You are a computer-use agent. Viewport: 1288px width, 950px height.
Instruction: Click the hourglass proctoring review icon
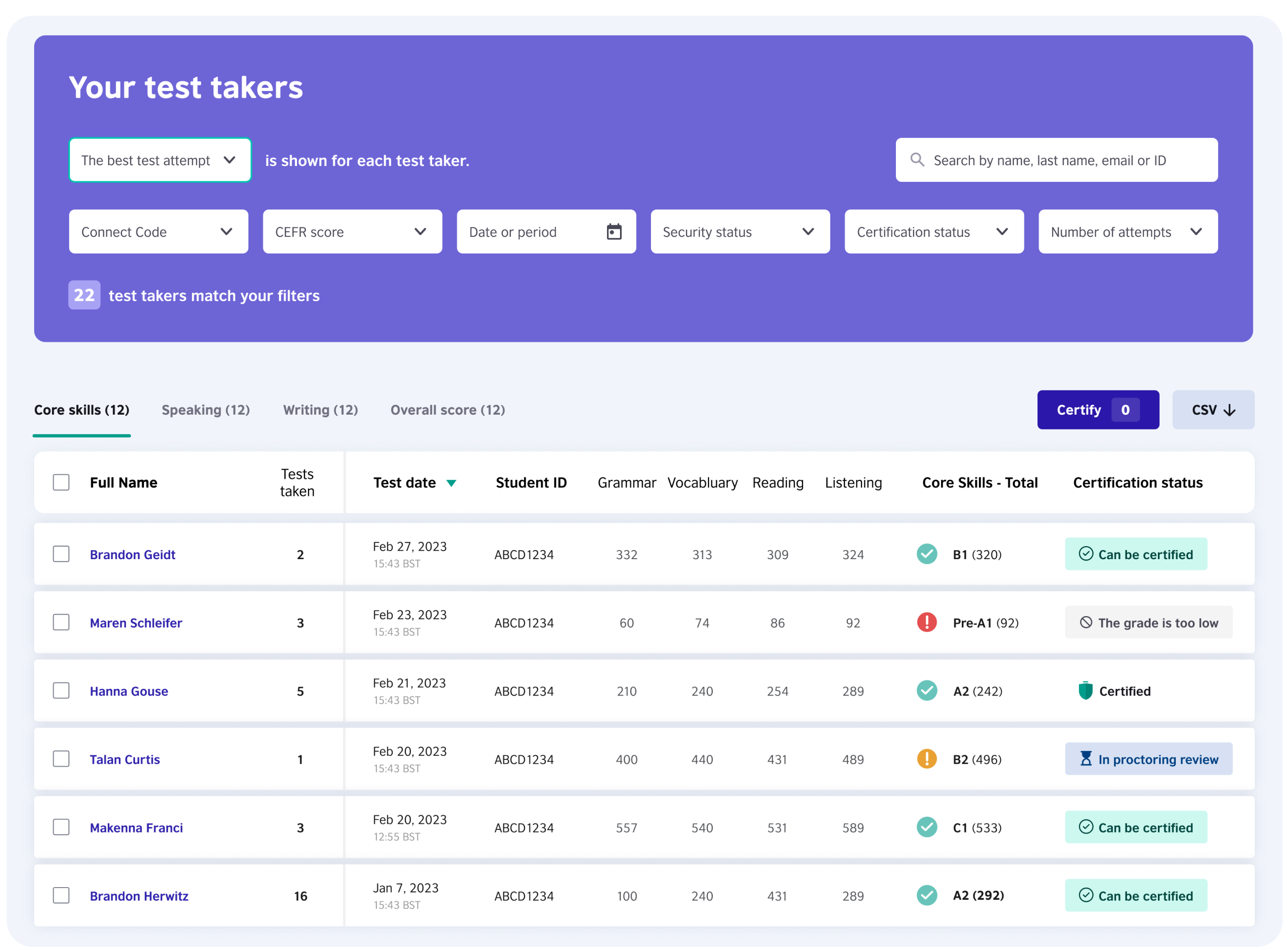pyautogui.click(x=1086, y=759)
